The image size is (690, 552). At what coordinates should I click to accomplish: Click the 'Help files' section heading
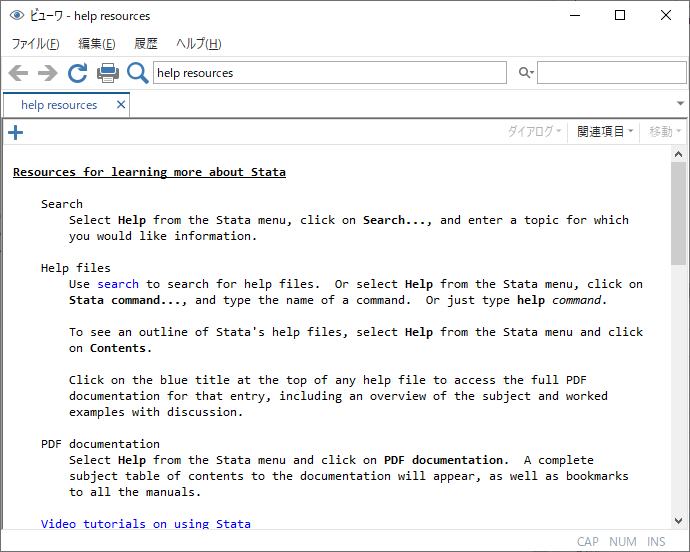coord(76,268)
